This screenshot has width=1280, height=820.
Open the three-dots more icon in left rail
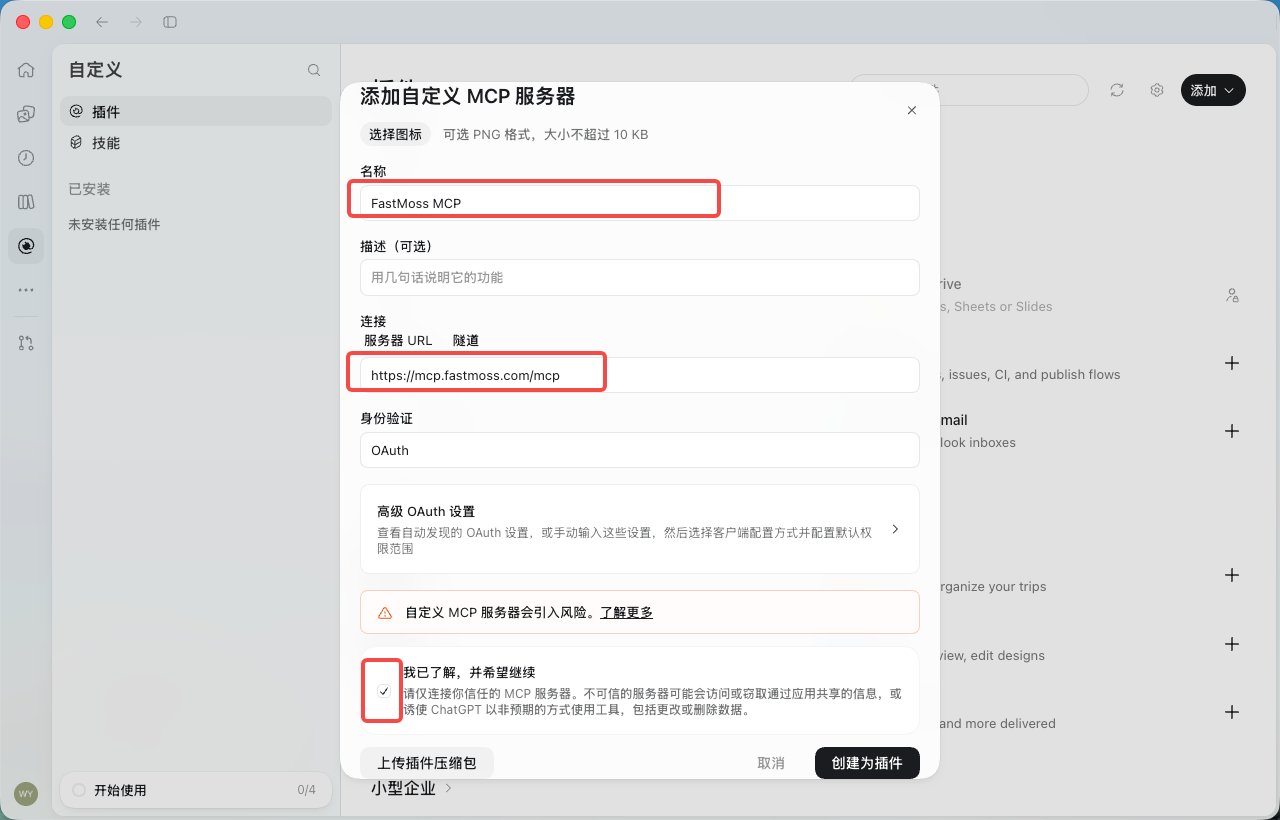pyautogui.click(x=26, y=290)
